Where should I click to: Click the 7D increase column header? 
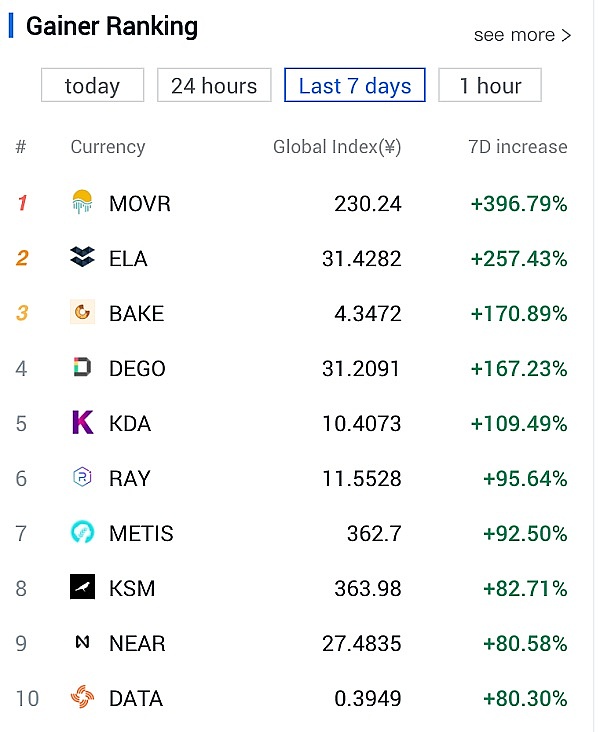[517, 147]
